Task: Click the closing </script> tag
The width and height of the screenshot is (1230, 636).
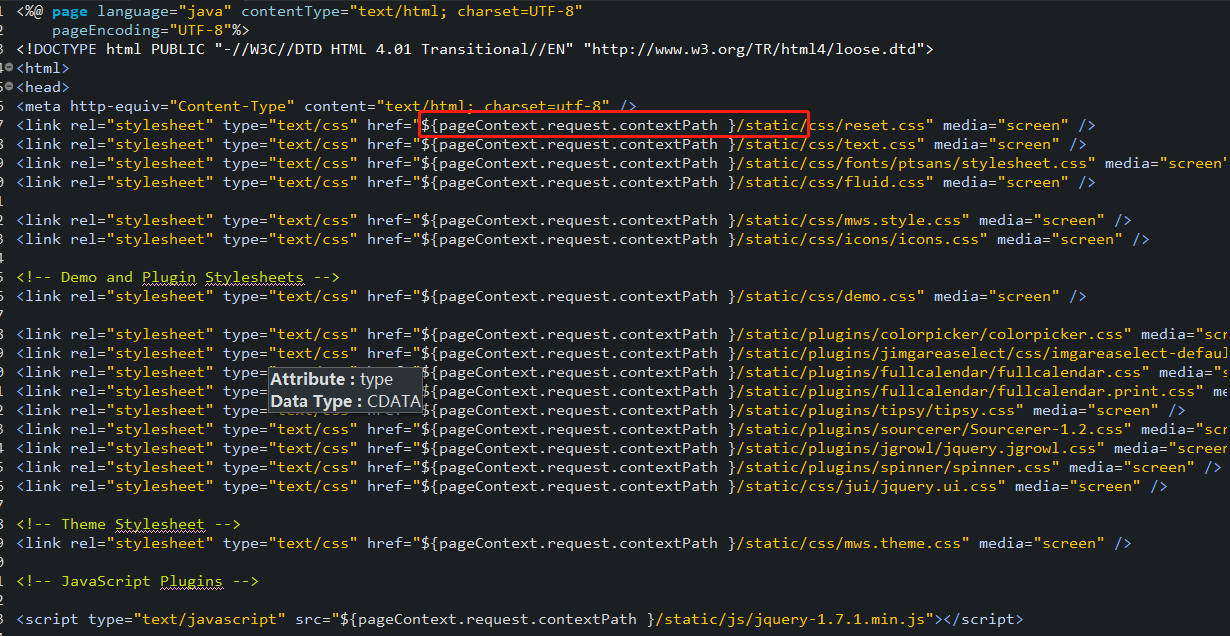Action: point(984,619)
